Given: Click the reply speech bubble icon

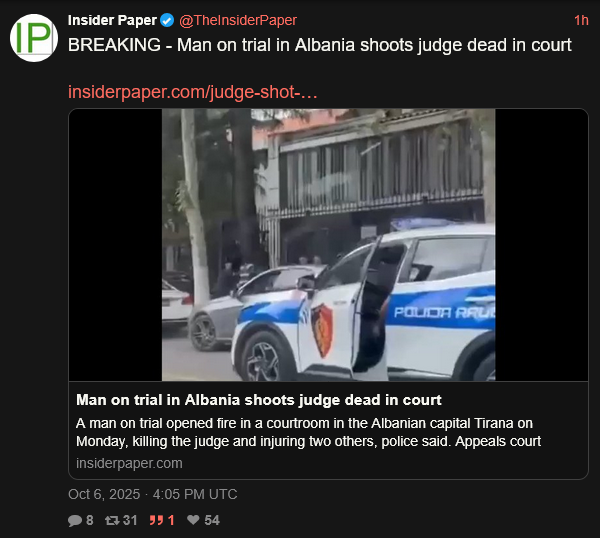Looking at the screenshot, I should pos(75,520).
